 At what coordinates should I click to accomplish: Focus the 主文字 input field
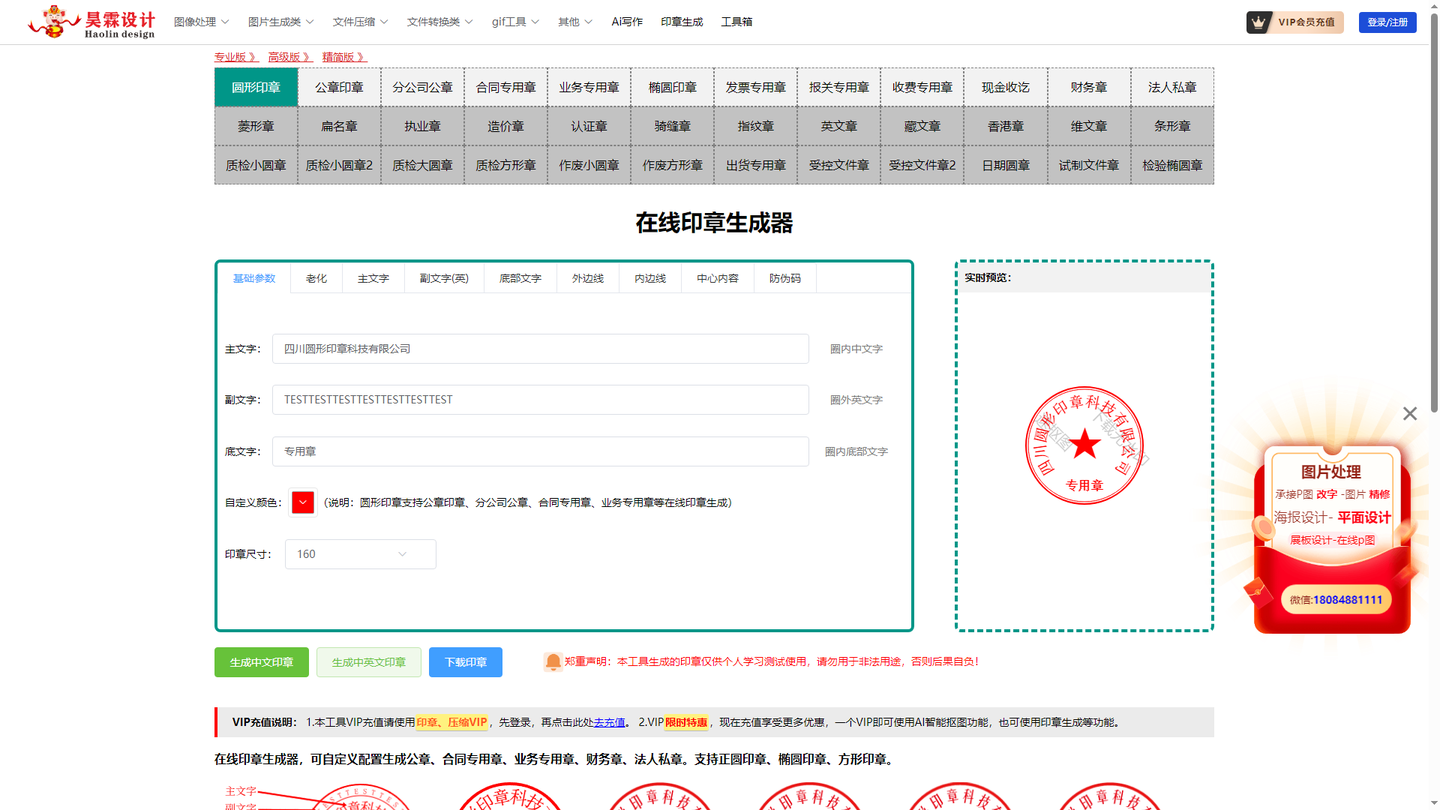540,349
